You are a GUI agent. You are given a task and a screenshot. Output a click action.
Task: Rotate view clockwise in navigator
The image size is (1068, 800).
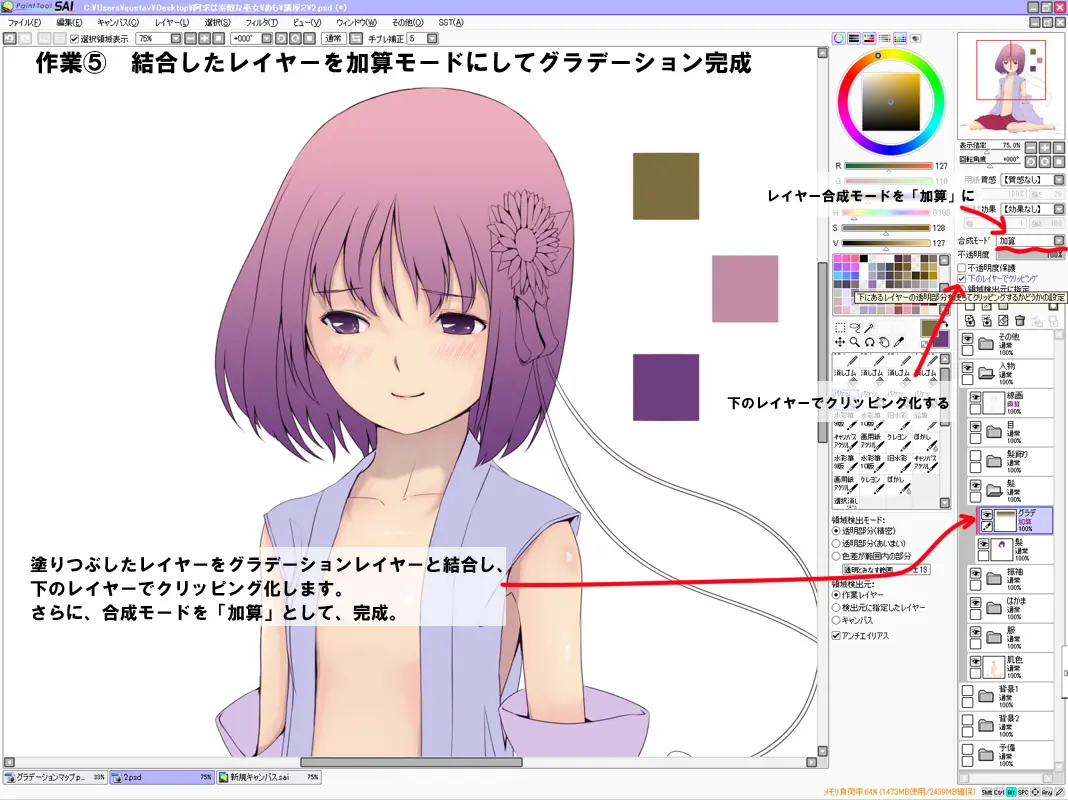(1045, 161)
